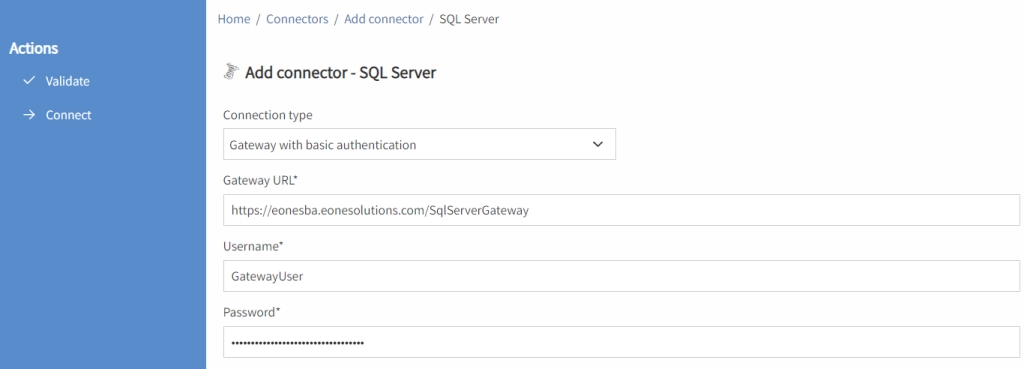
Task: Click the SQL Server connector icon beside title
Action: pos(231,72)
